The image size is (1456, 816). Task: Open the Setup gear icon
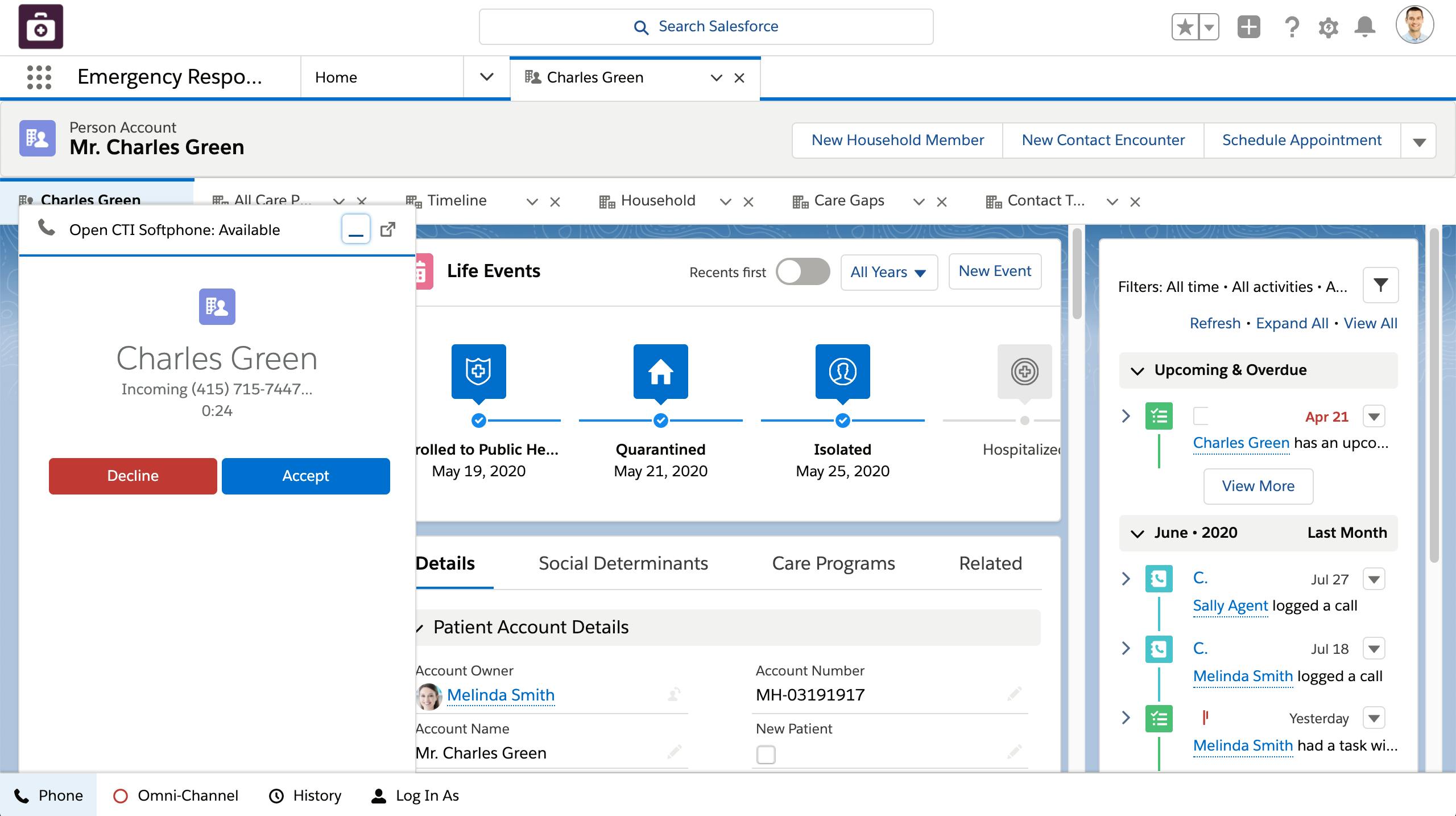[1329, 27]
